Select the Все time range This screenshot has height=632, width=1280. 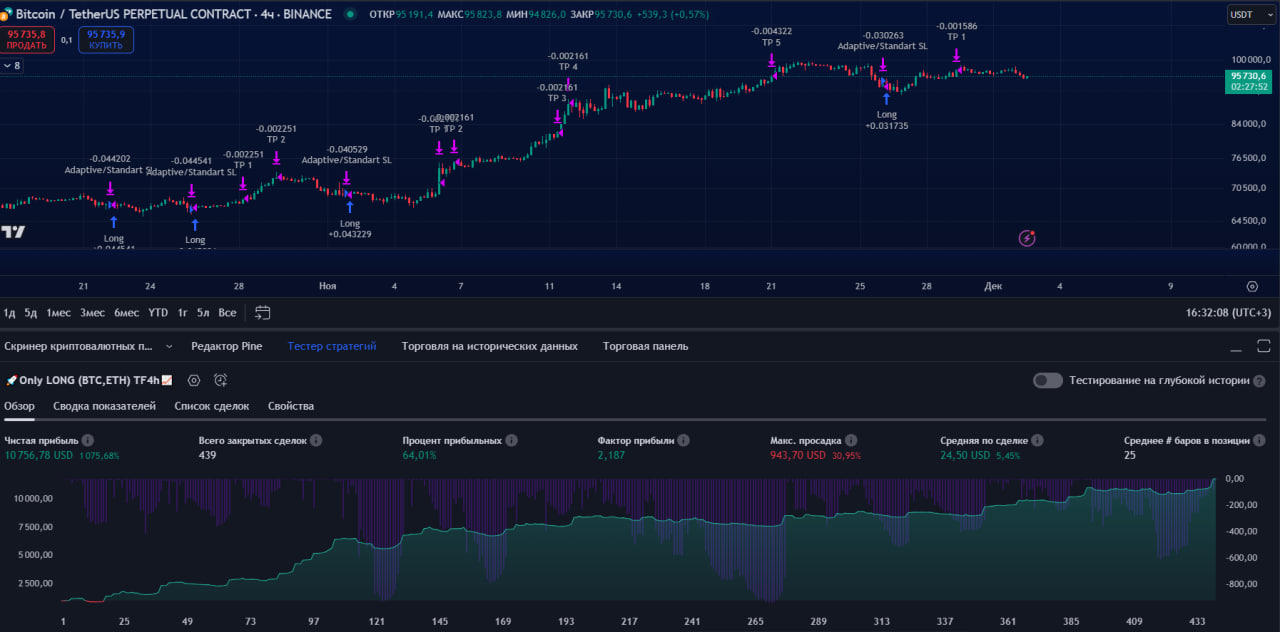227,313
